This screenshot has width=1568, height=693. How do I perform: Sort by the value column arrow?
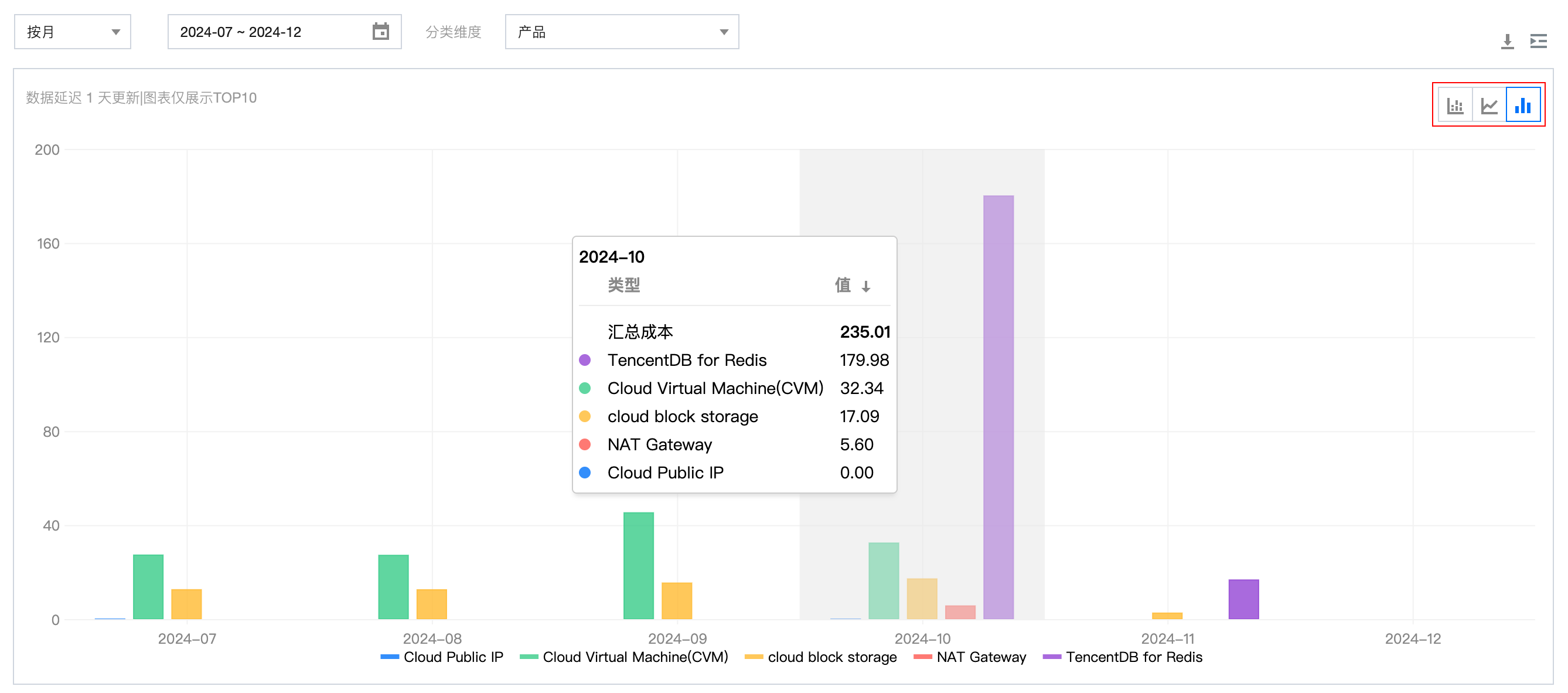click(x=865, y=286)
